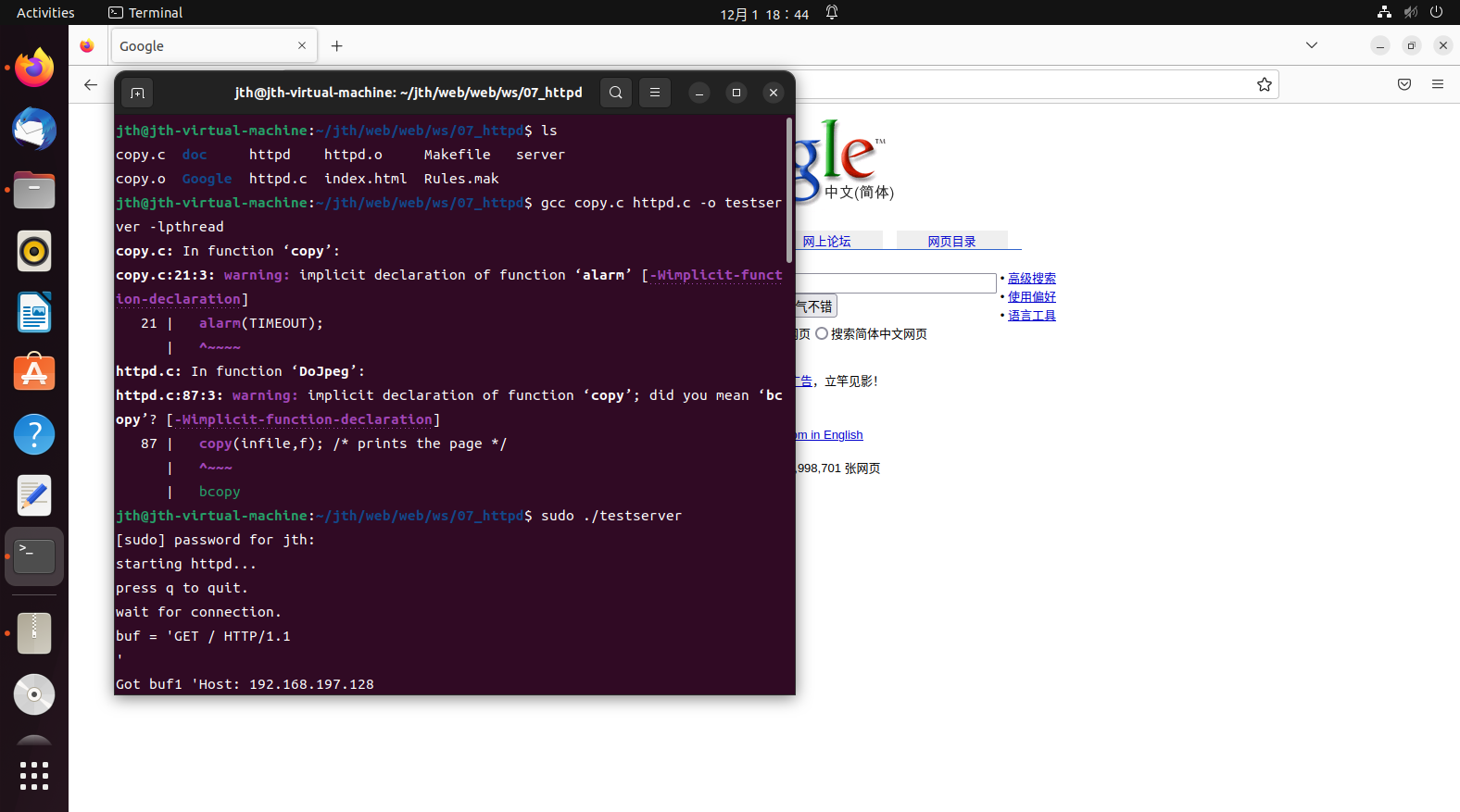Go back one page in Firefox
This screenshot has height=812, width=1460.
click(x=91, y=84)
